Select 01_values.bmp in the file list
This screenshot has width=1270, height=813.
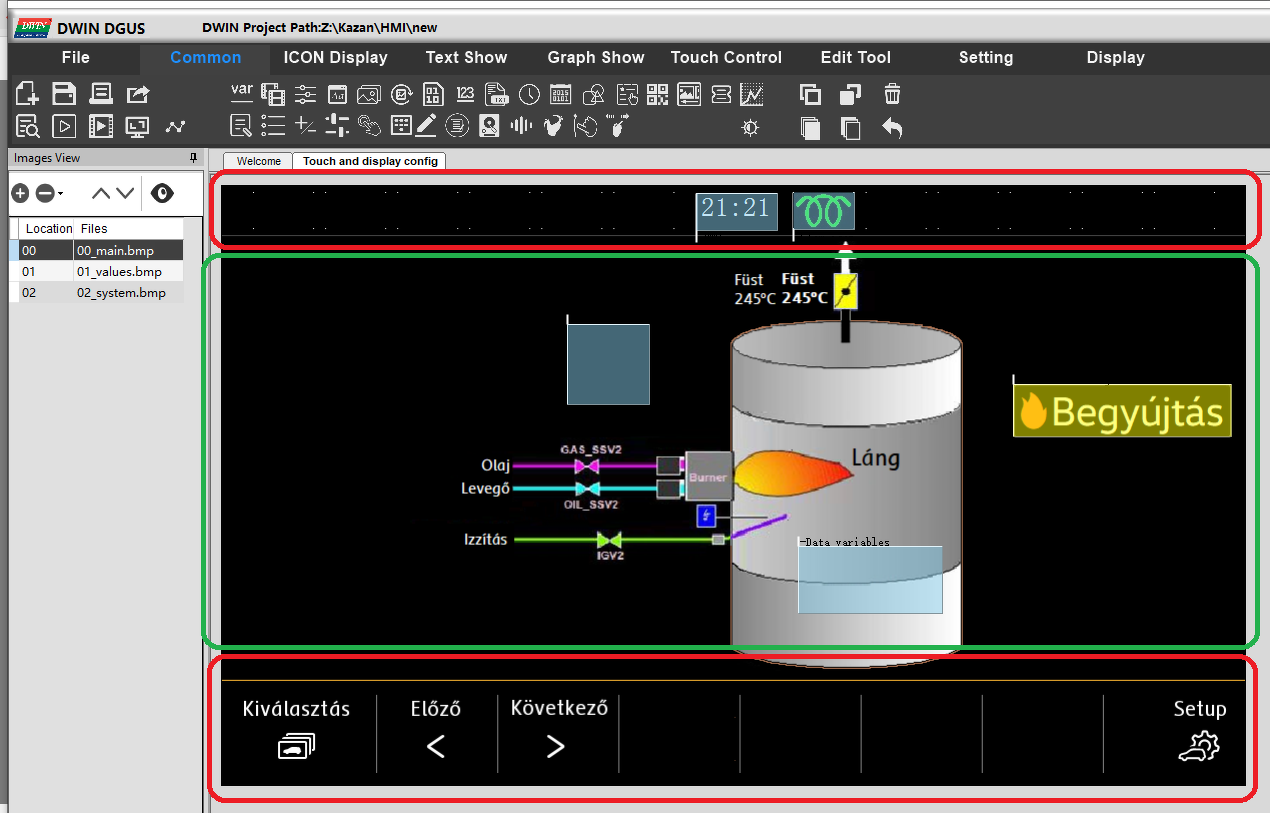pyautogui.click(x=118, y=271)
